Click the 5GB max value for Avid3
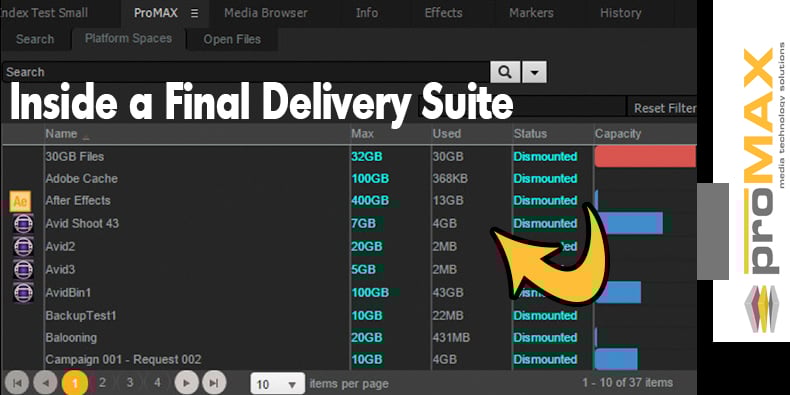The image size is (790, 395). click(364, 270)
